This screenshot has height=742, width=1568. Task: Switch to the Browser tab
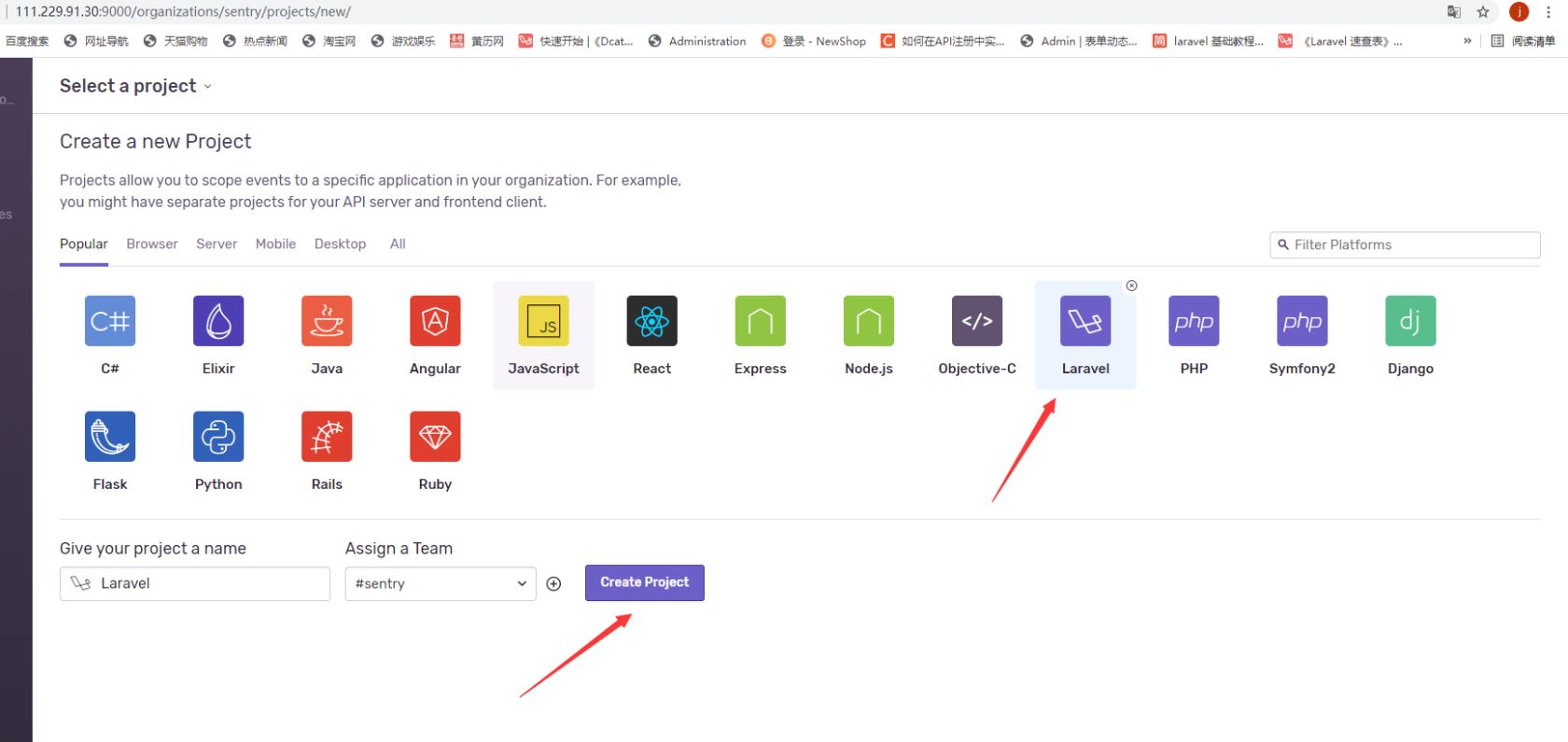[152, 244]
